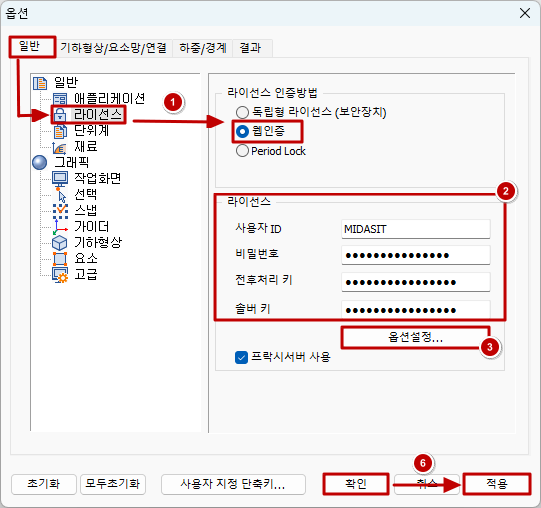Screen dimensions: 541x508
Task: Switch to 기하형상/요소망/연결 tab
Action: pos(114,48)
